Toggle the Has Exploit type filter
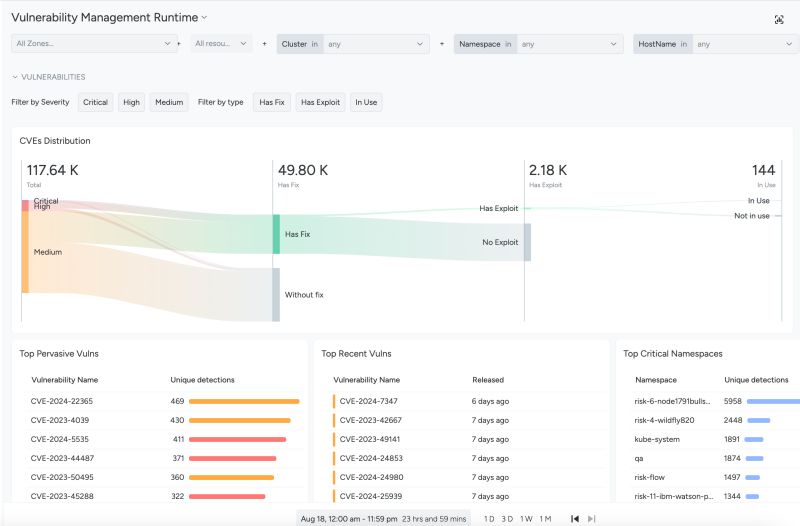 320,102
